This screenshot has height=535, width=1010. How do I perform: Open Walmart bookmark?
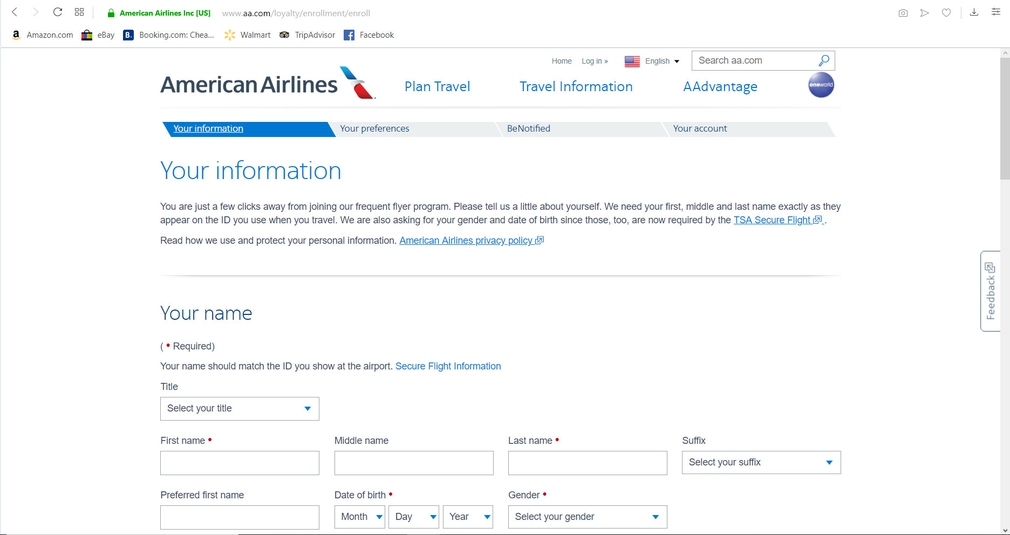[x=247, y=35]
